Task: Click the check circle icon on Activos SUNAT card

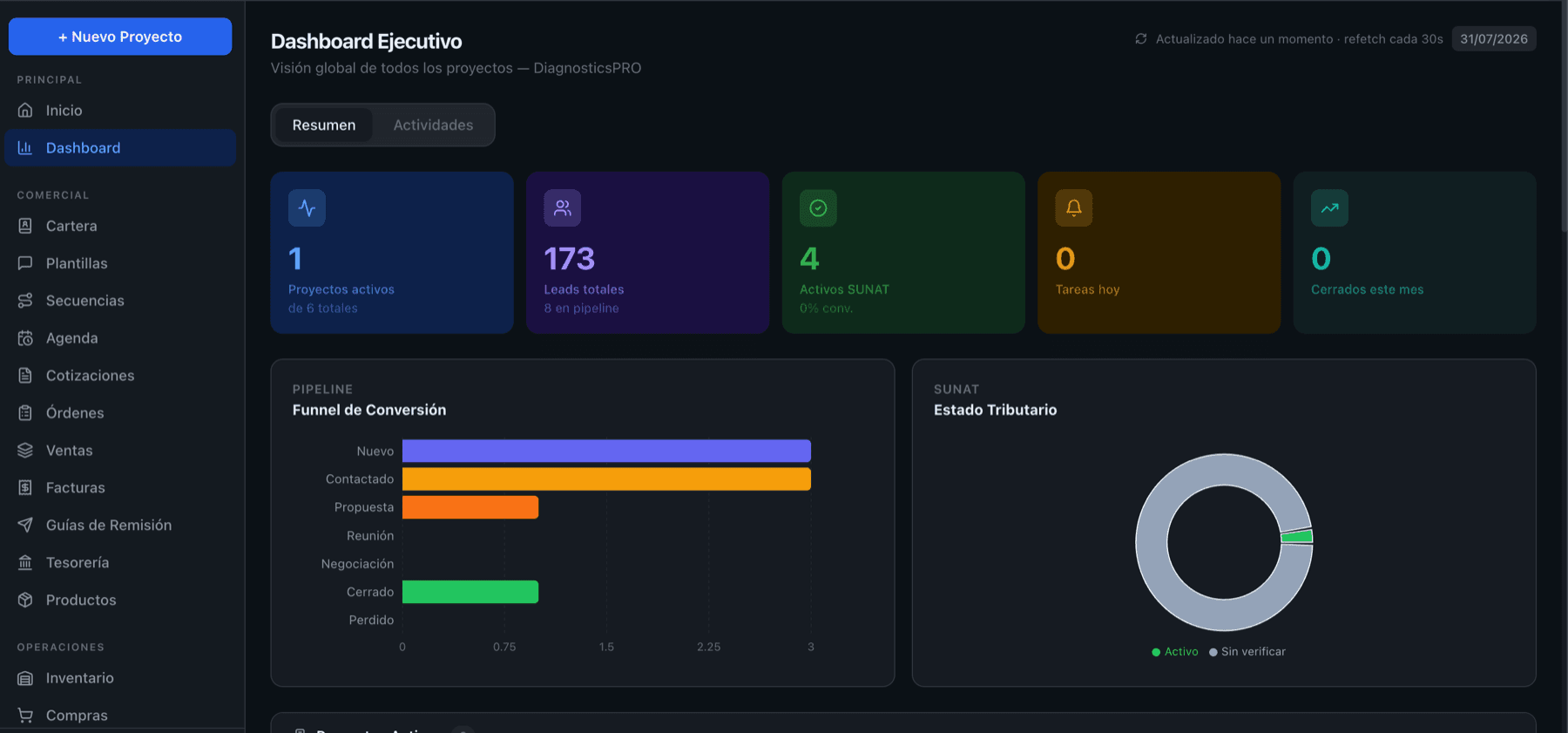Action: pos(818,208)
